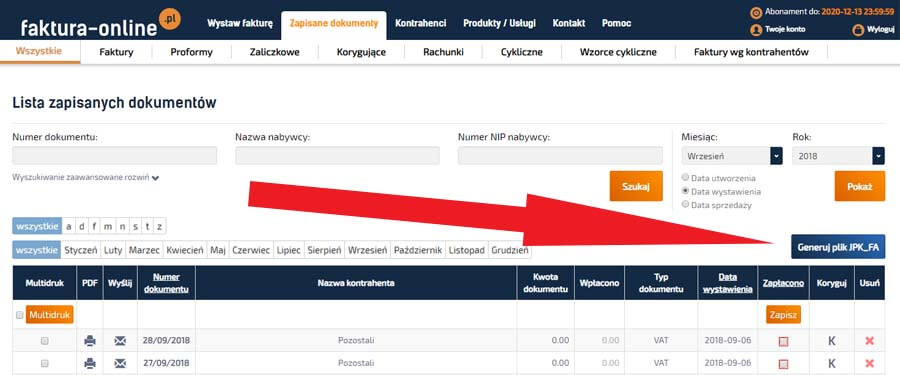Focus the Numer dokumentu input field

pyautogui.click(x=114, y=156)
